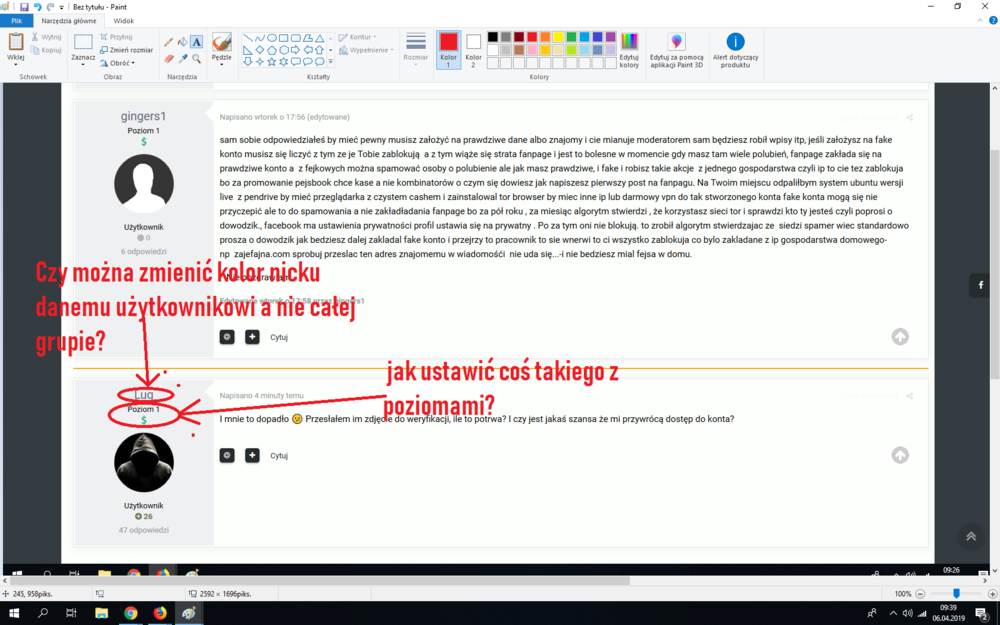Screen dimensions: 1000x625
Task: Open the Plik menu
Action: tap(17, 20)
